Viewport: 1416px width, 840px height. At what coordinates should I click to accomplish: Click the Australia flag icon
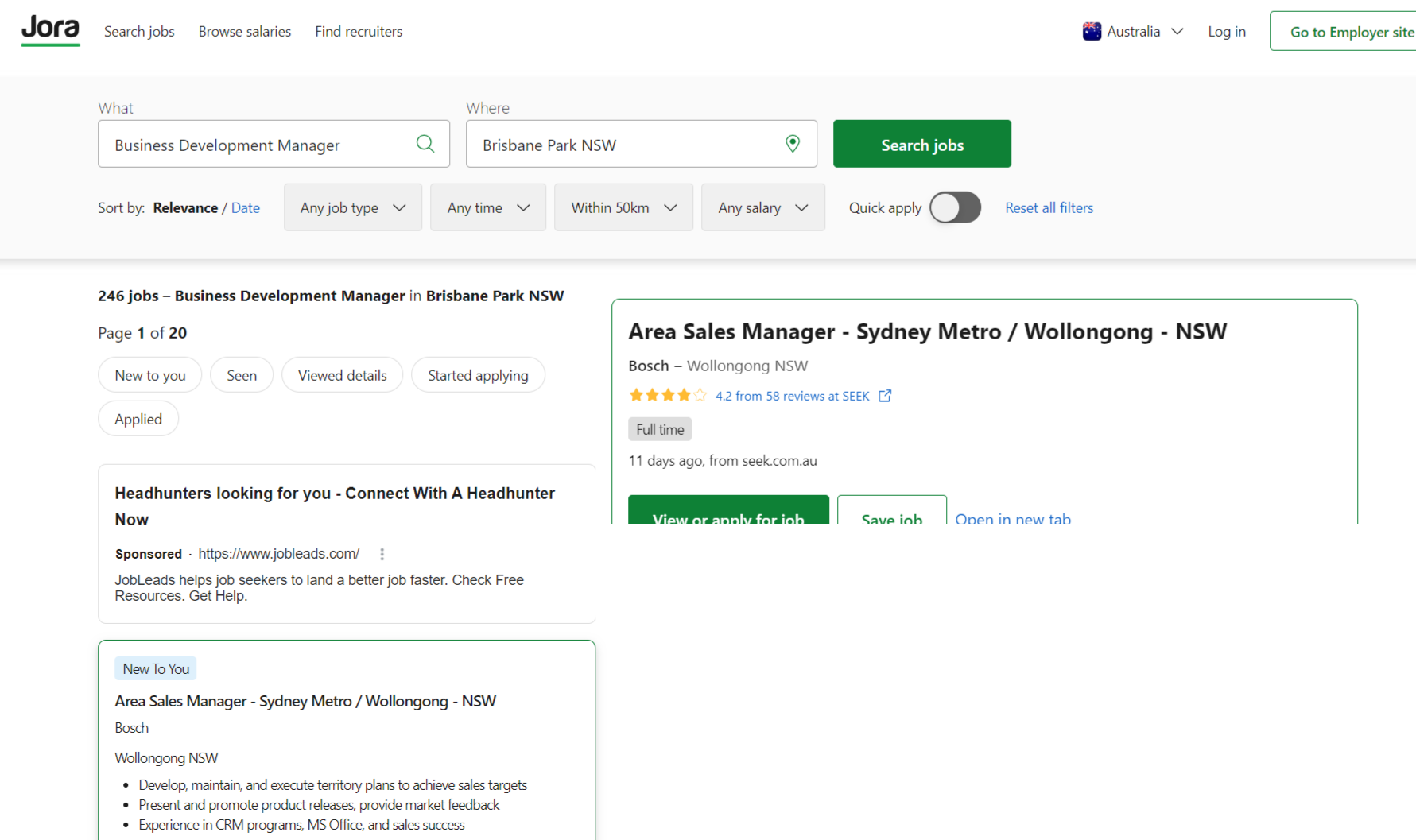pyautogui.click(x=1092, y=32)
